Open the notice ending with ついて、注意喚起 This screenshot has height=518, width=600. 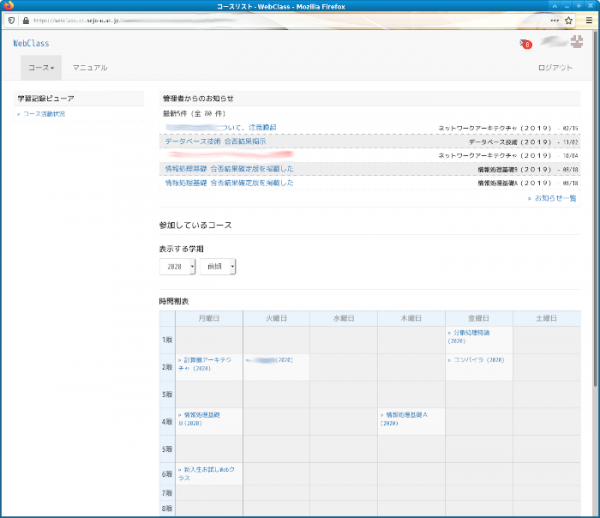(221, 127)
